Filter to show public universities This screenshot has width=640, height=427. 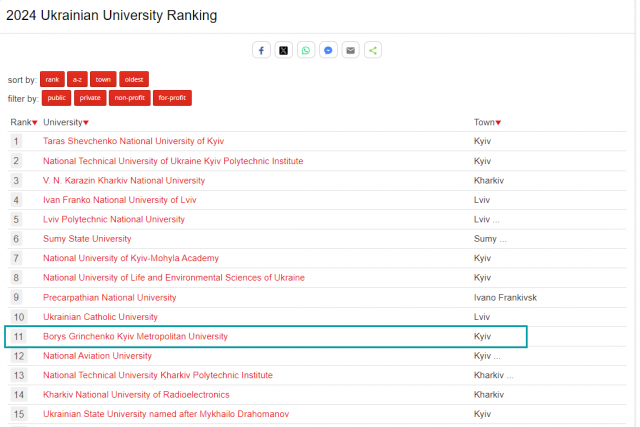(56, 98)
